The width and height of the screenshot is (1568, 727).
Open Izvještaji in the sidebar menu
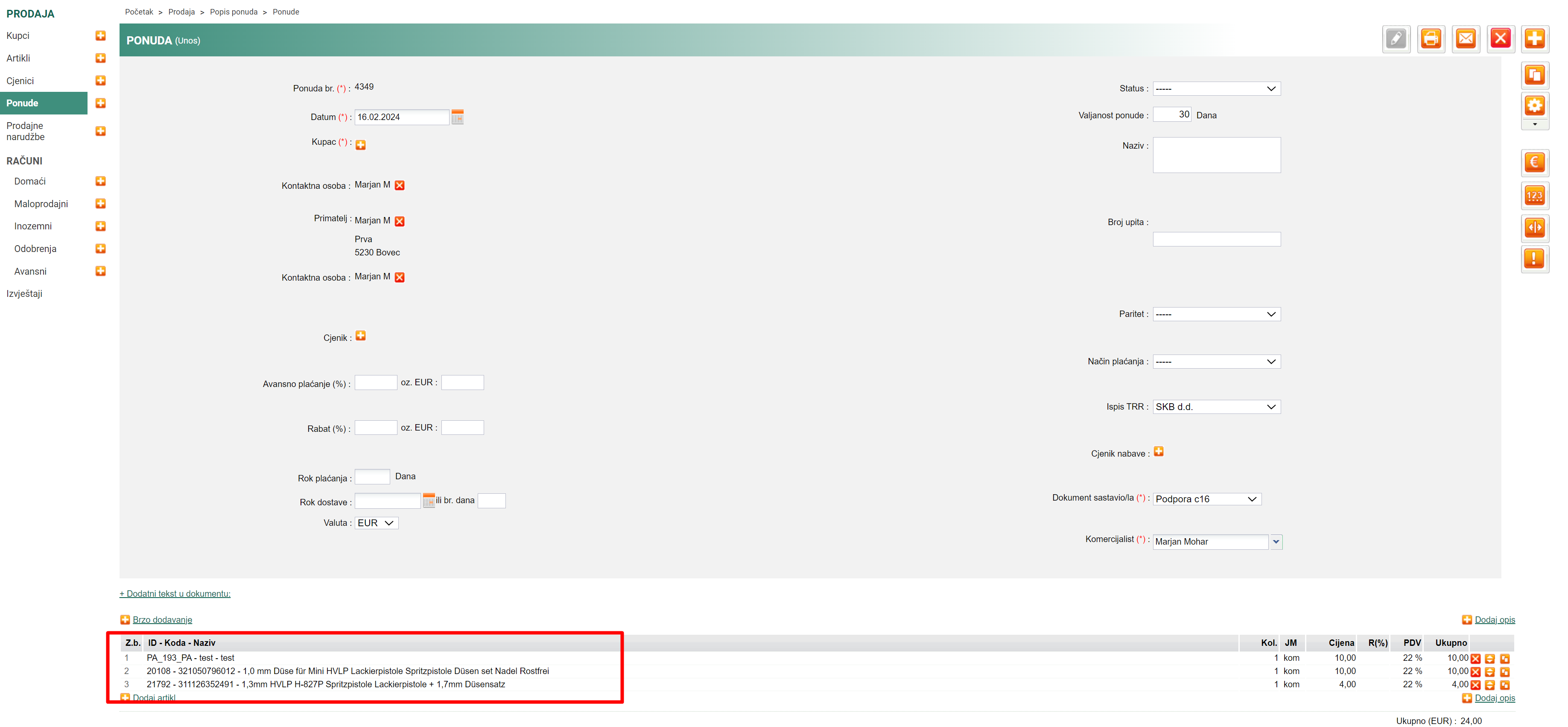coord(24,293)
